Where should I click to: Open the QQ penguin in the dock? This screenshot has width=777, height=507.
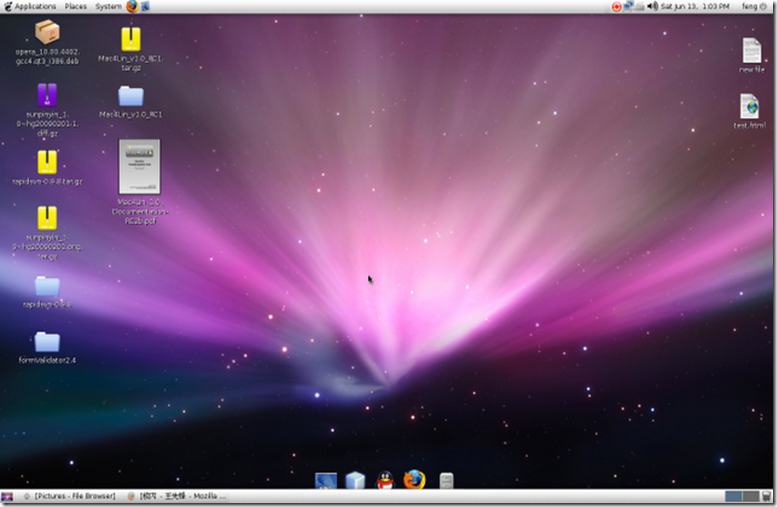click(x=385, y=480)
